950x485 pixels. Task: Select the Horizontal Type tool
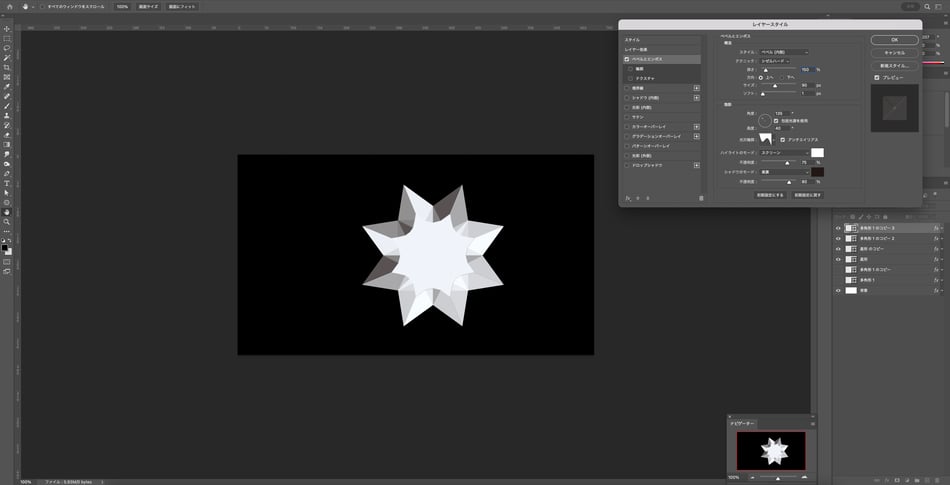[7, 183]
